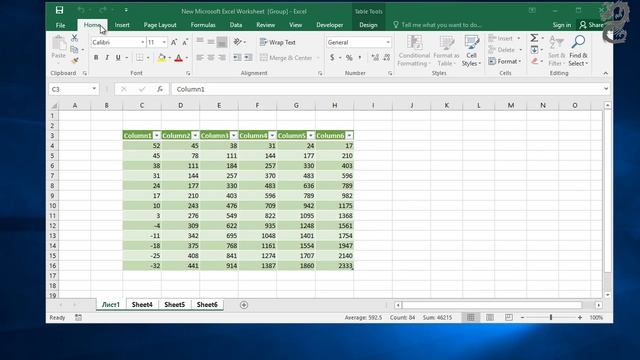Open the File tab
The image size is (640, 360).
pyautogui.click(x=60, y=25)
